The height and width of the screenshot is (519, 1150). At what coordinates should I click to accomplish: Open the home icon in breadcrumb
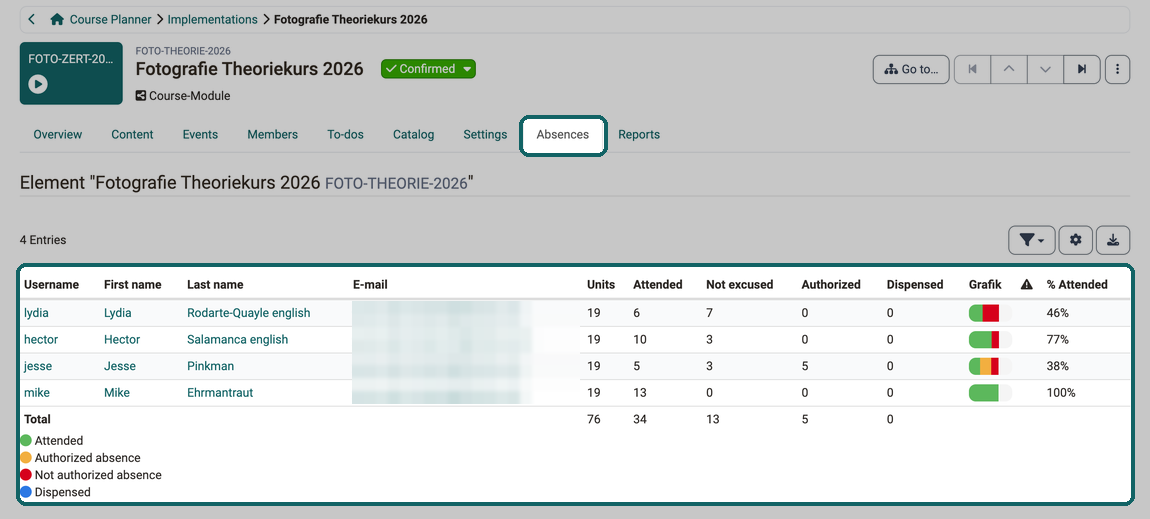tap(57, 20)
